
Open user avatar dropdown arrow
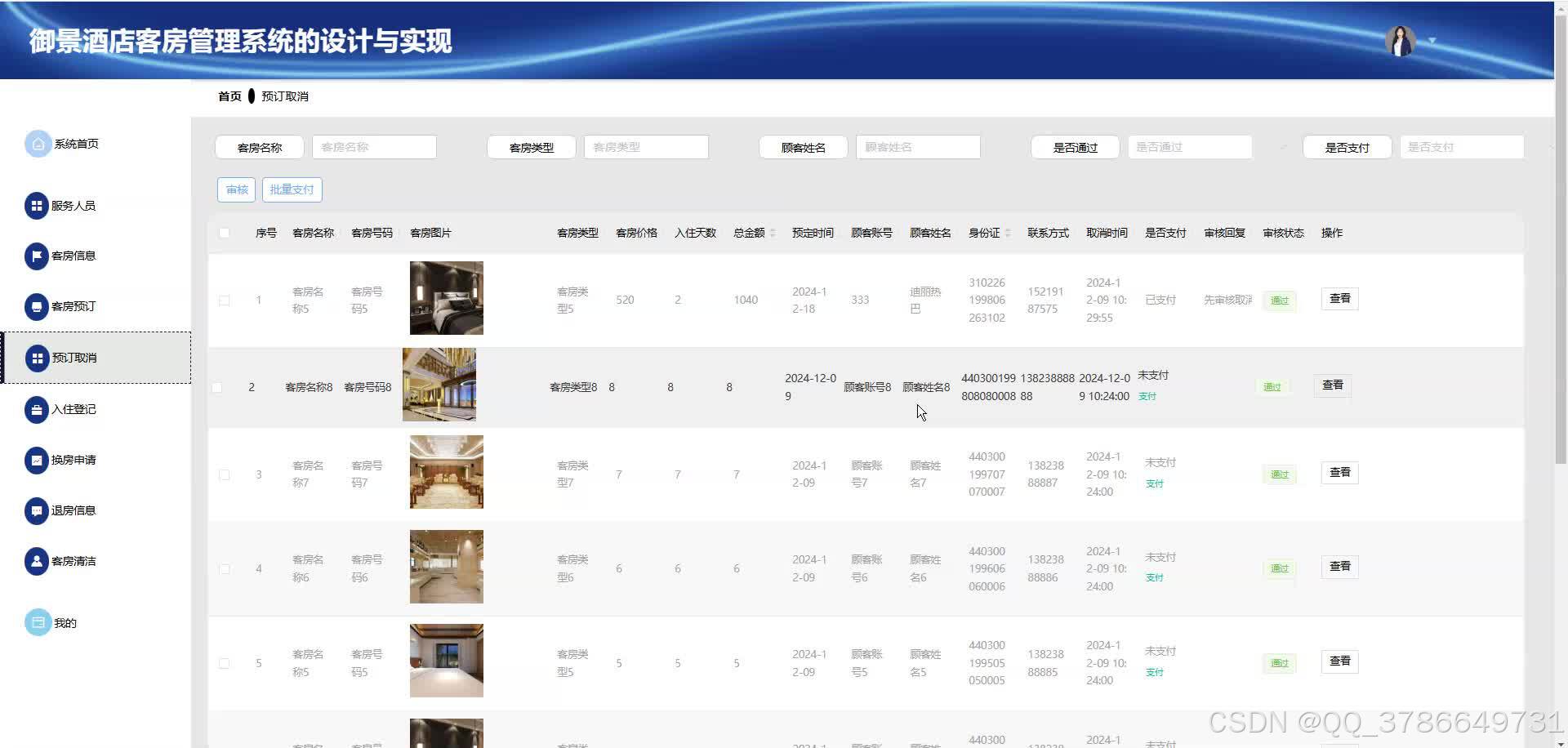(x=1432, y=40)
